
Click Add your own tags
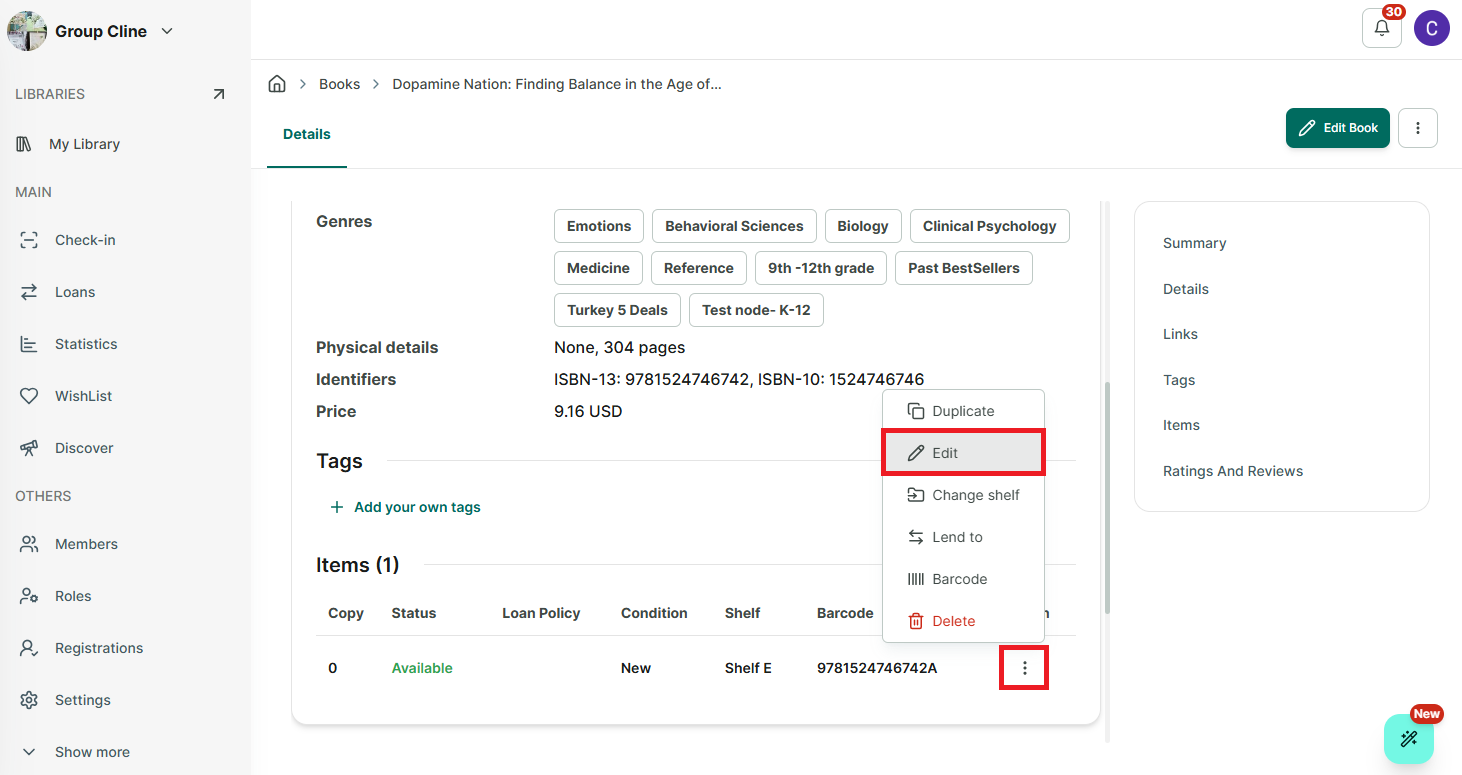click(406, 507)
